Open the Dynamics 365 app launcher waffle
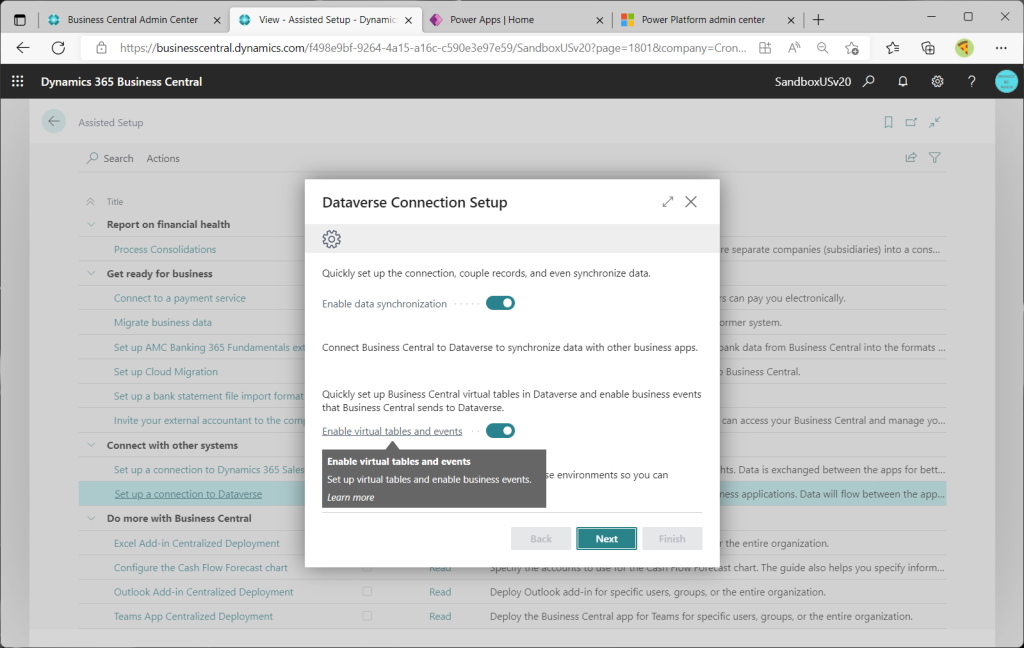Screen dimensions: 1024x648 pos(18,81)
